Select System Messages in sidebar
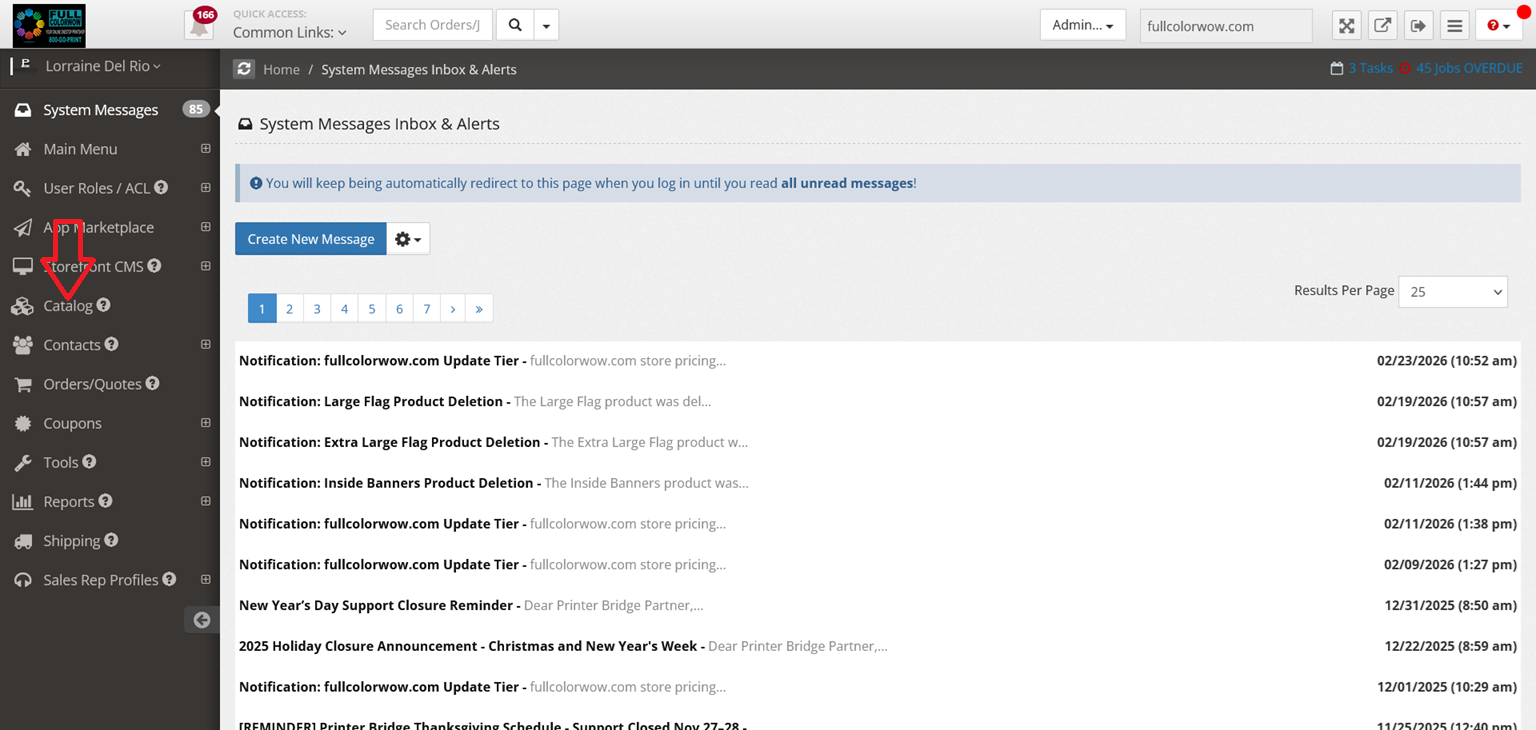1536x730 pixels. tap(100, 110)
